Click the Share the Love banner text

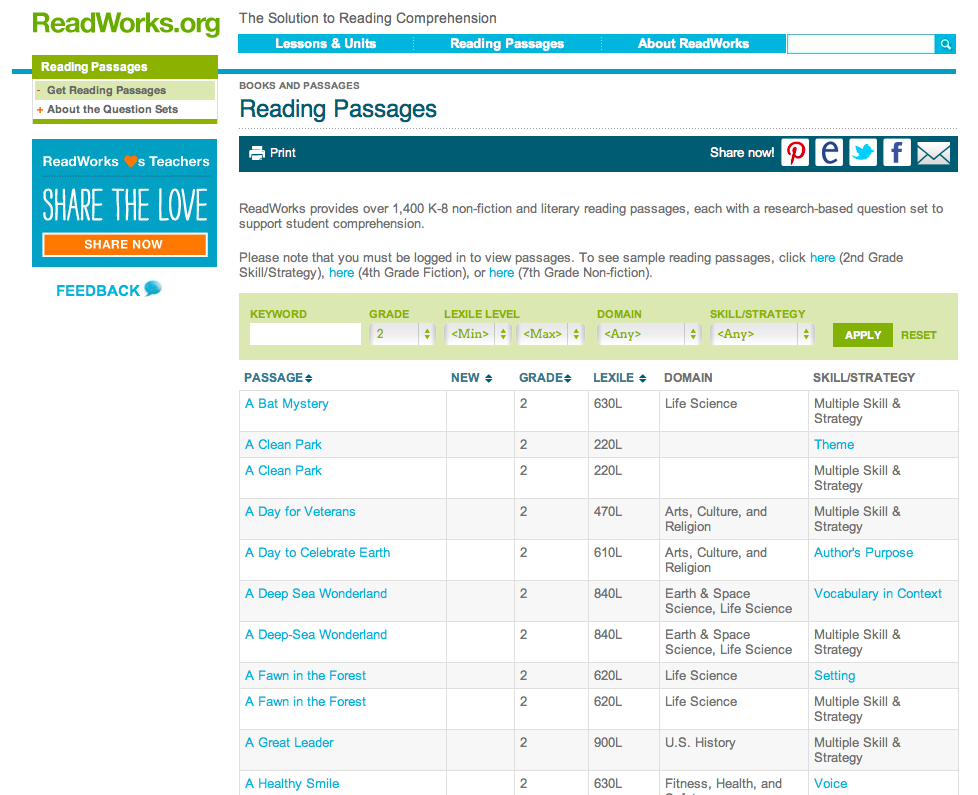[125, 205]
